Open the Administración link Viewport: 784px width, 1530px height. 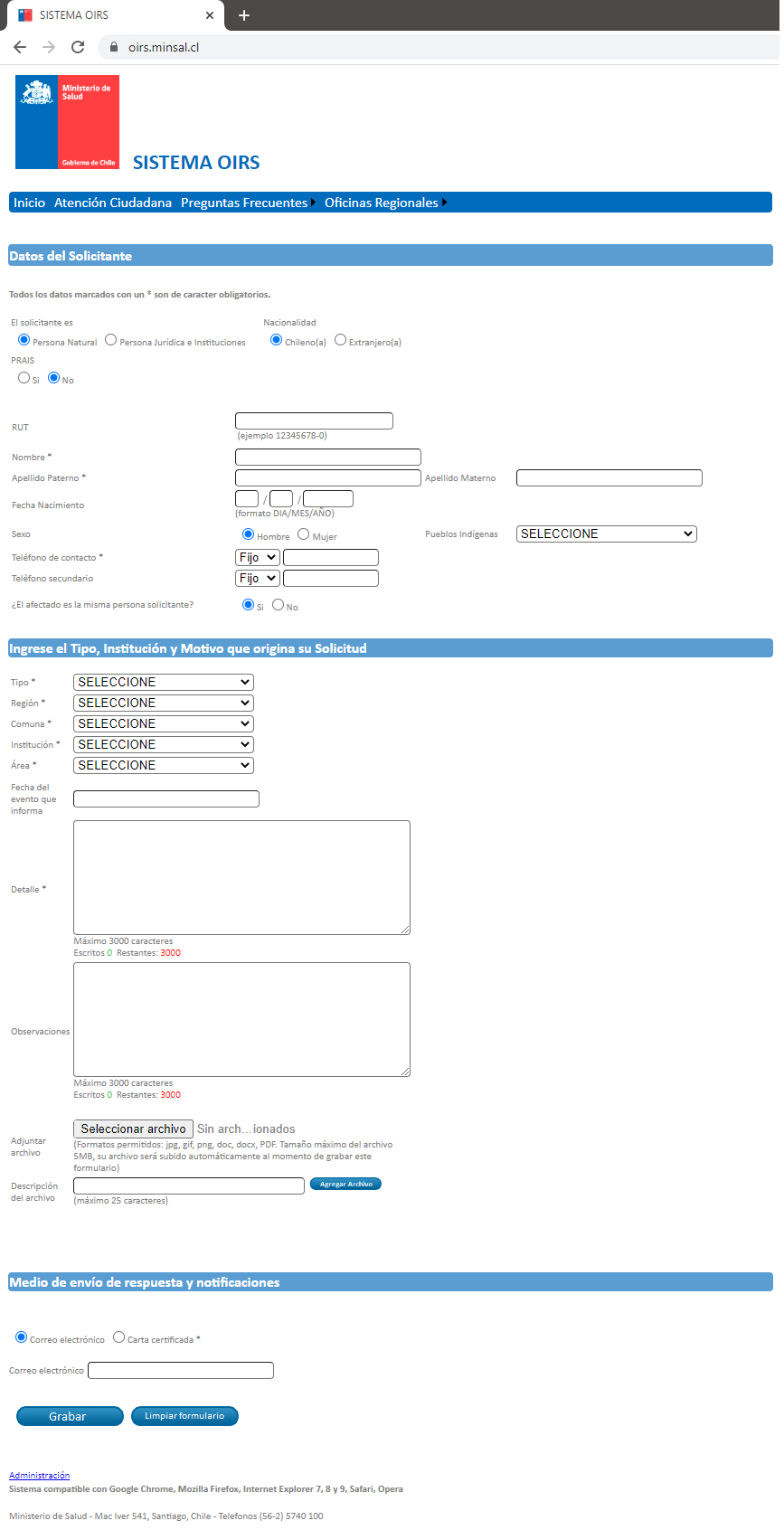coord(39,1476)
